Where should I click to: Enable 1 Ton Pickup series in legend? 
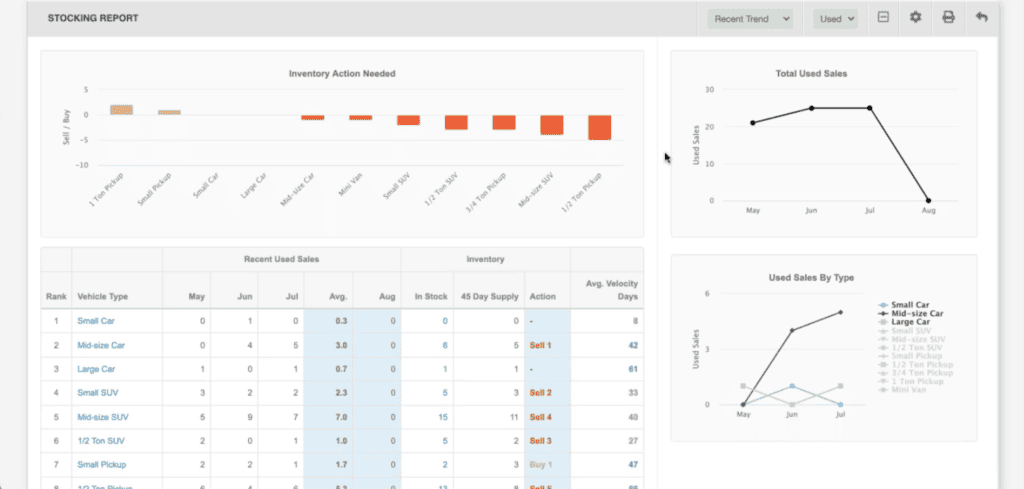[911, 381]
